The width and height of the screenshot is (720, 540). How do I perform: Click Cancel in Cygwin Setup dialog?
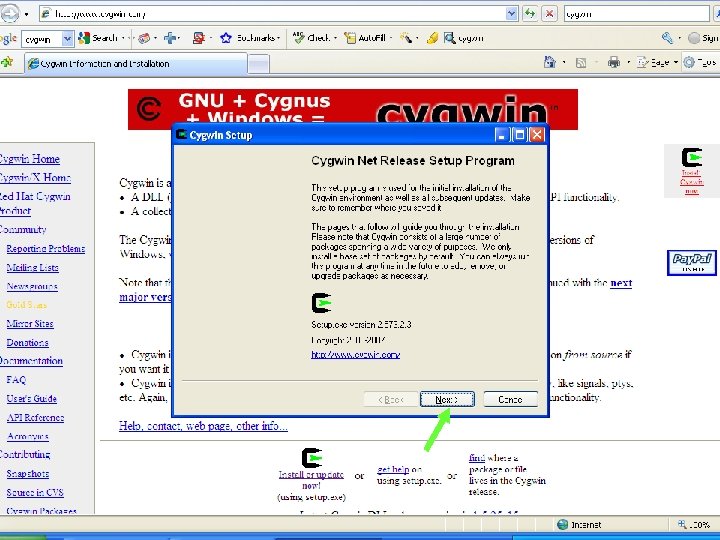pyautogui.click(x=510, y=399)
